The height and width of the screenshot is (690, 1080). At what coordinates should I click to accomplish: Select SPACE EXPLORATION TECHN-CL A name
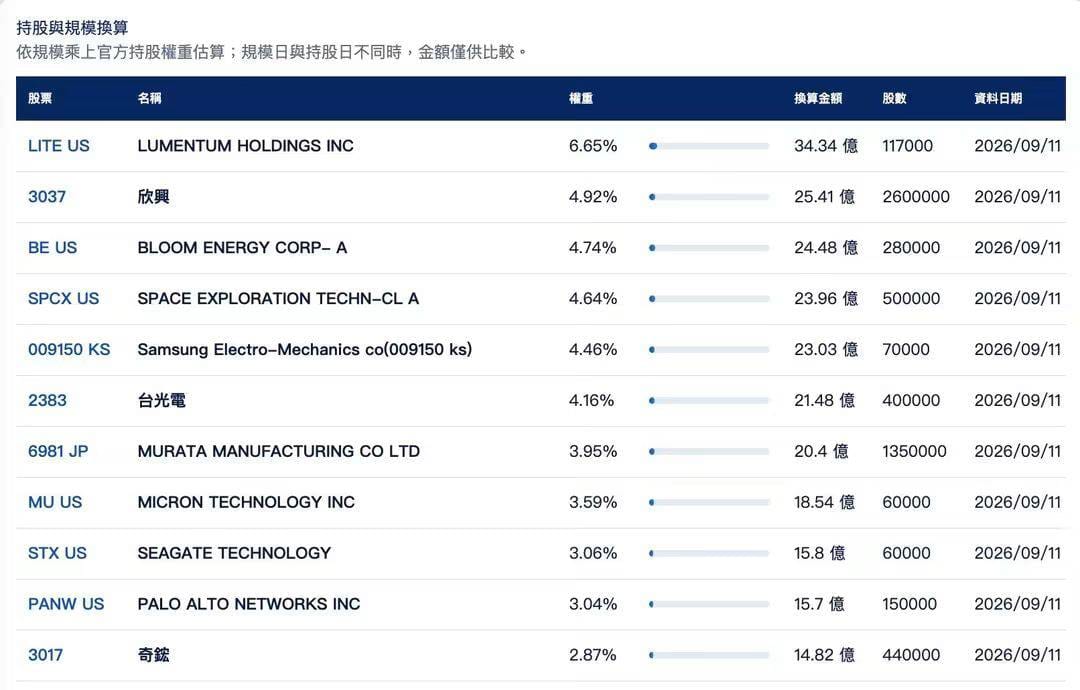coord(278,299)
